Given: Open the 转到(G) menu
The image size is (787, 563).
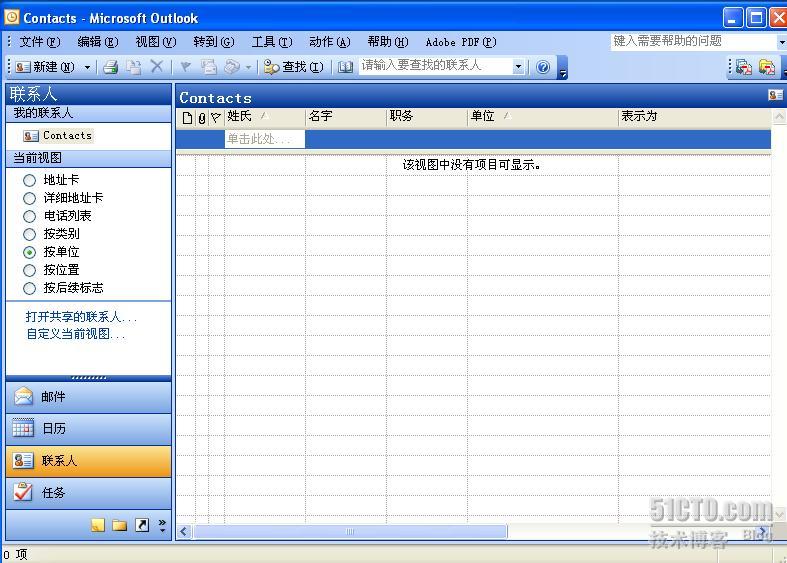Looking at the screenshot, I should [x=214, y=42].
